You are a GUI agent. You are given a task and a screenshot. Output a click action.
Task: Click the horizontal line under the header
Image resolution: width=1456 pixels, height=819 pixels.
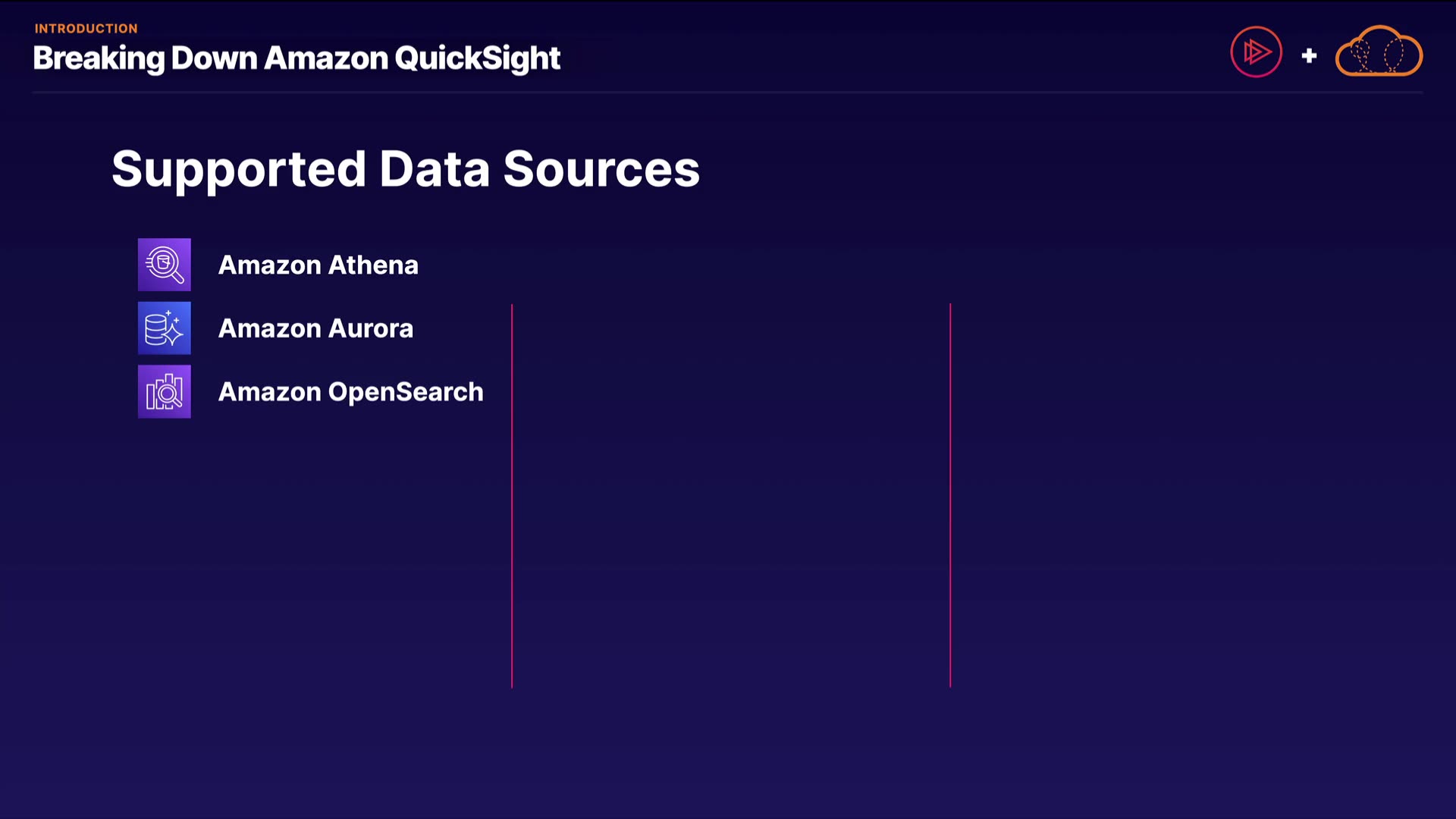pyautogui.click(x=727, y=93)
